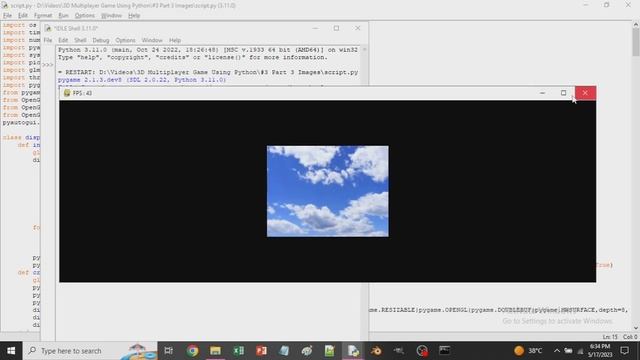Restore the script.py editor window
The image size is (640, 360).
(607, 5)
